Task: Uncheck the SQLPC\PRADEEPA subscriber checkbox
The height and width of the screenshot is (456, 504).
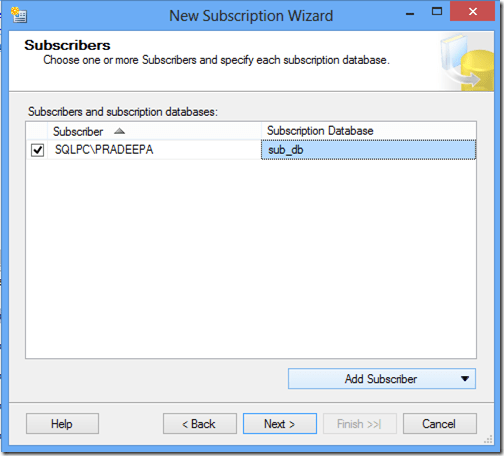Action: [37, 150]
